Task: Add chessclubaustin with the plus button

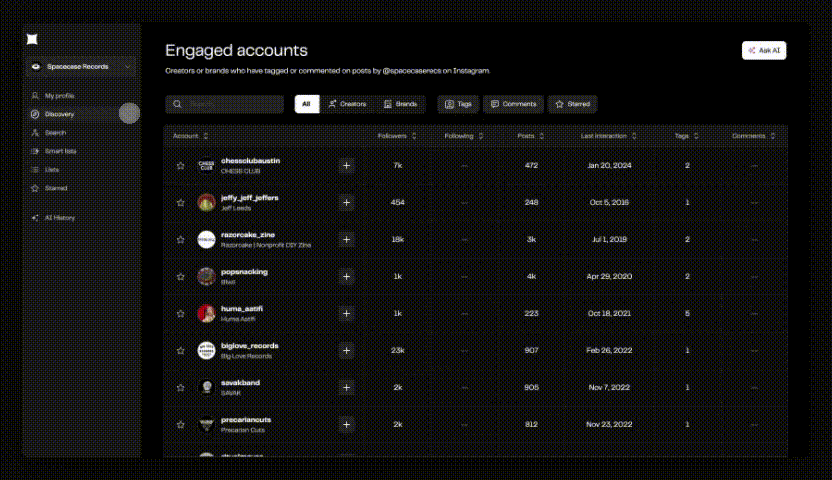Action: 346,165
